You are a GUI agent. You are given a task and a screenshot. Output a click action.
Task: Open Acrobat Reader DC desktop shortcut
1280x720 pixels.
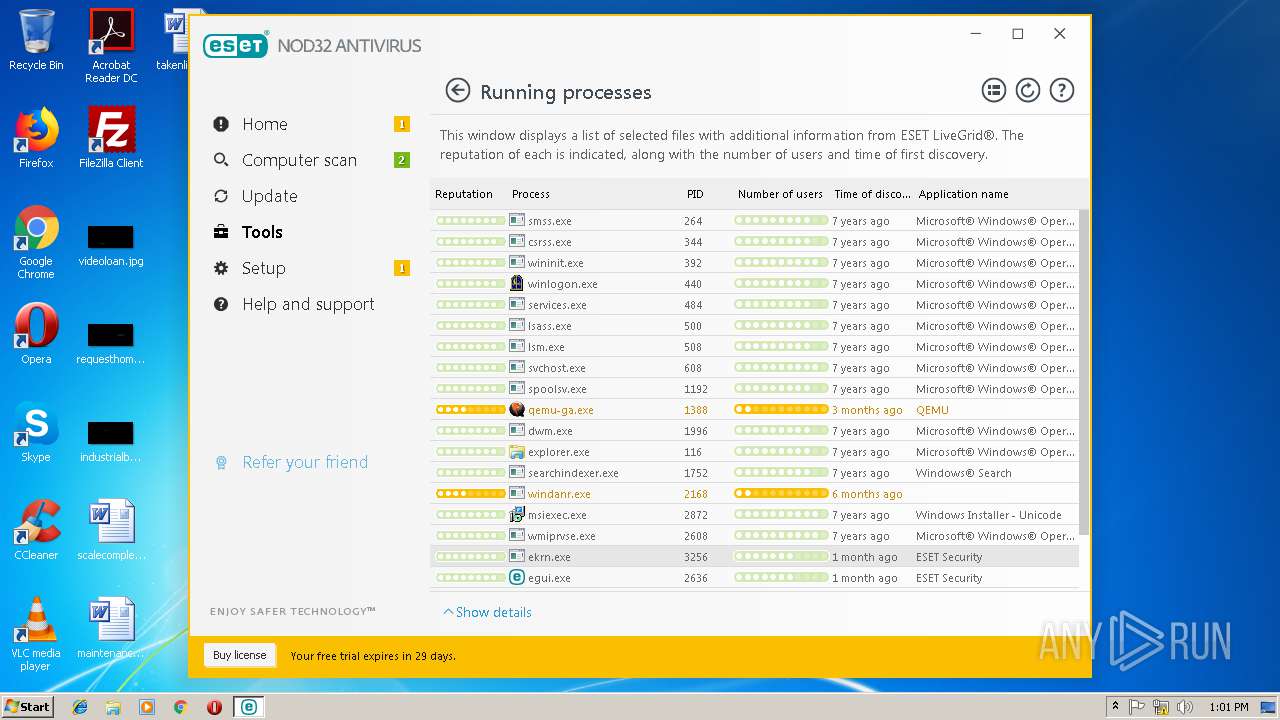[111, 46]
